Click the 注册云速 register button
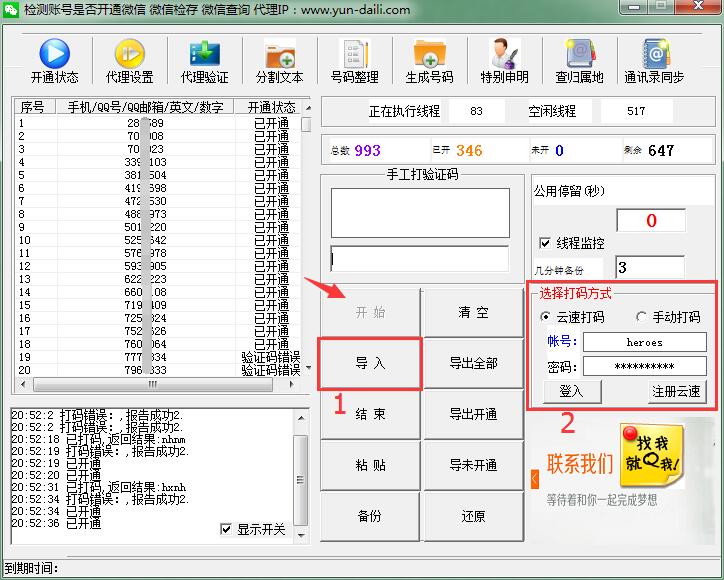 point(677,392)
